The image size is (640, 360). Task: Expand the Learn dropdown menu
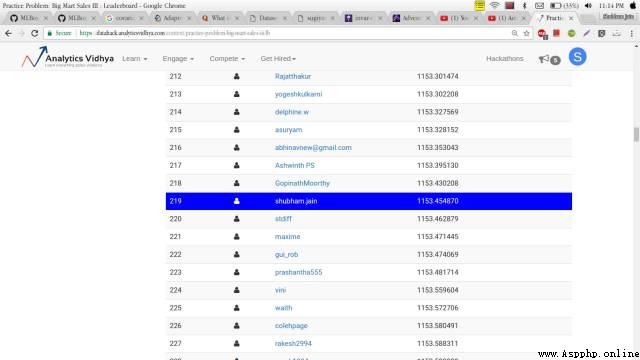point(135,59)
